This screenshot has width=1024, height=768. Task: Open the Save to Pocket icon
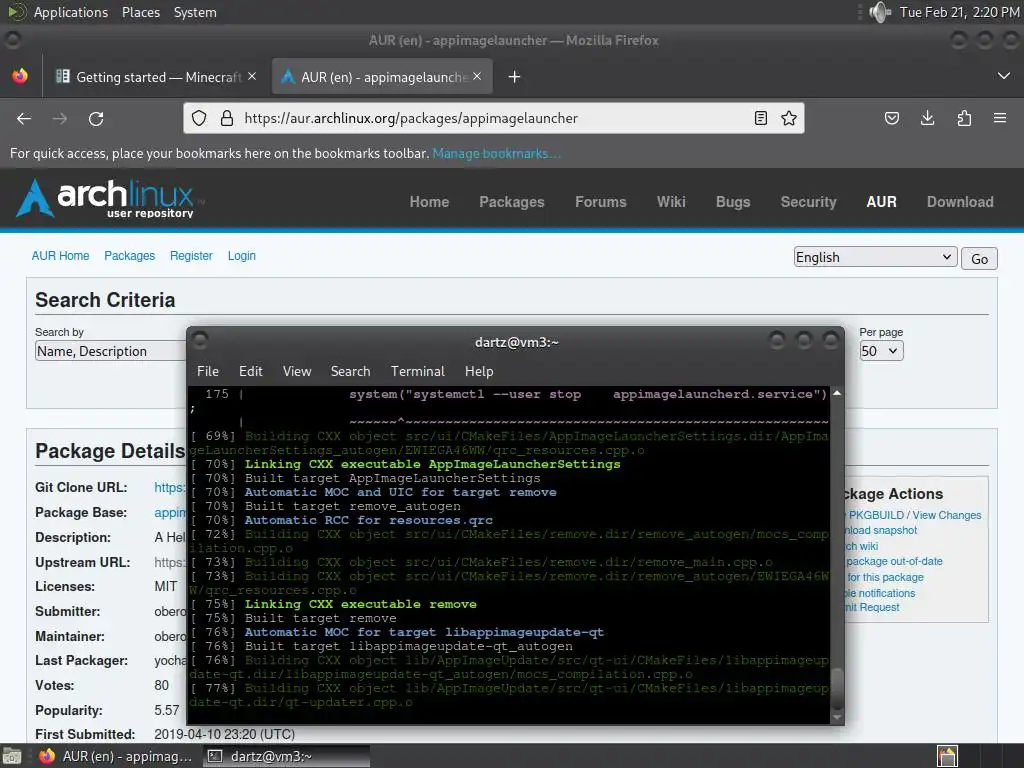pos(891,118)
